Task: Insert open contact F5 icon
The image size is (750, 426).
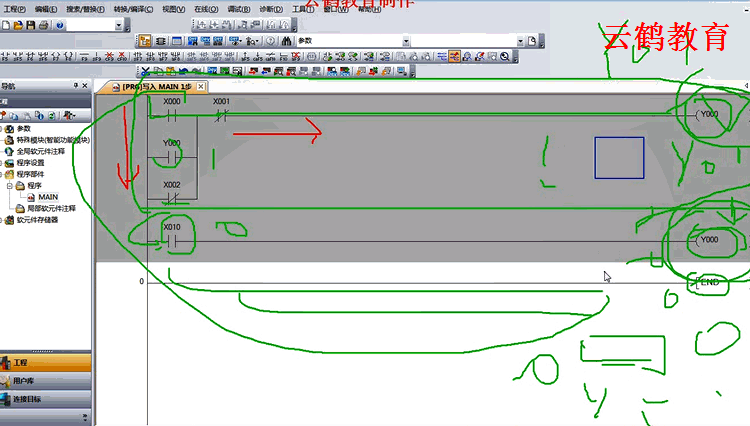Action: [5, 57]
